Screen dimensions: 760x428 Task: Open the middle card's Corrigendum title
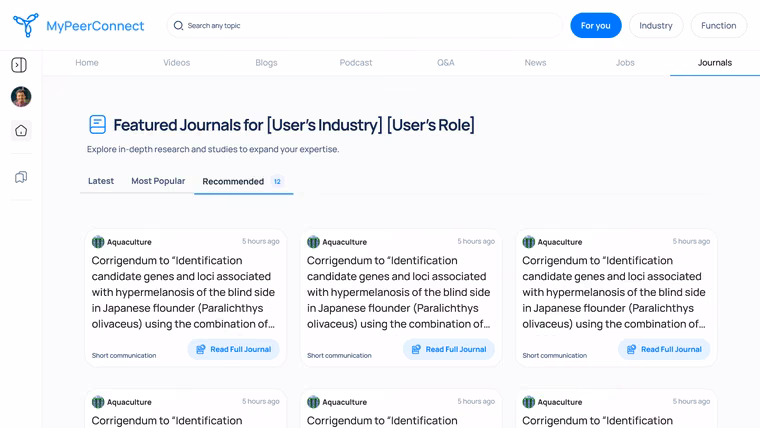point(399,292)
